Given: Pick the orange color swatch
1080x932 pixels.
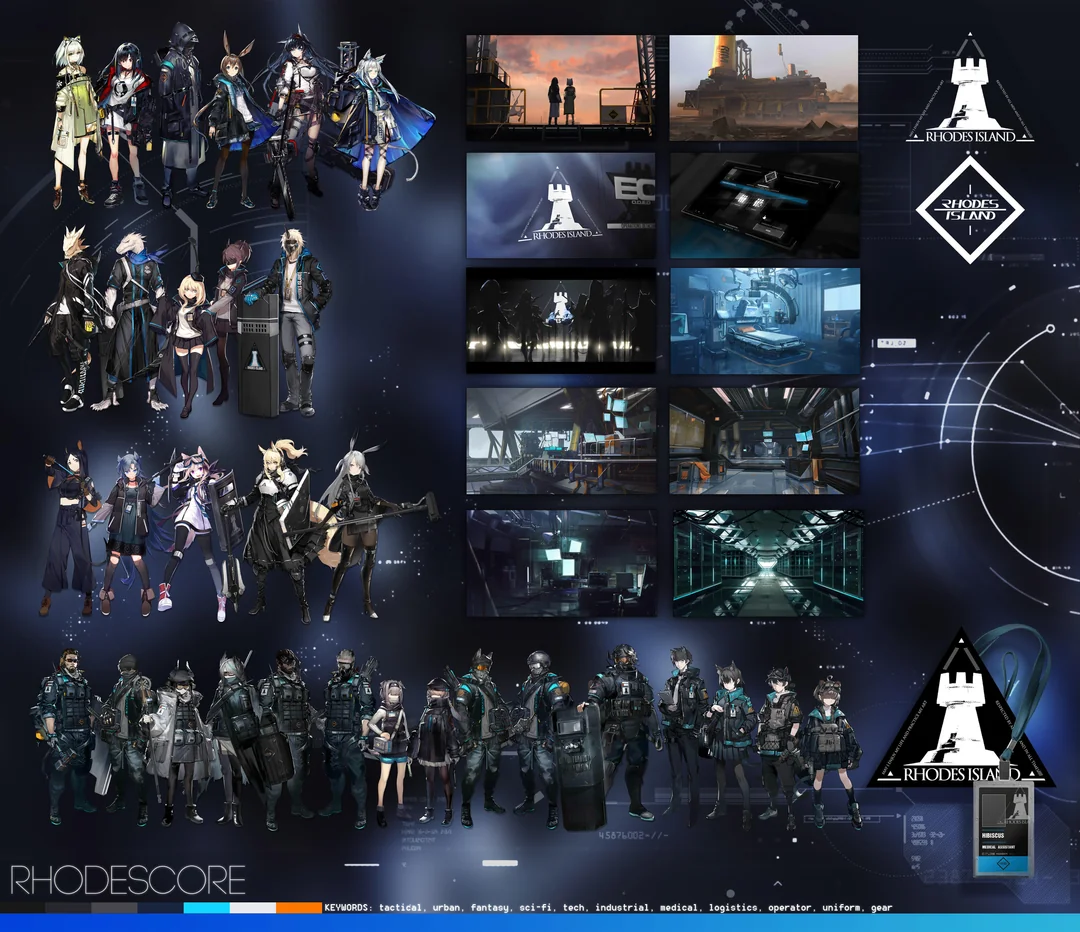Looking at the screenshot, I should 299,908.
